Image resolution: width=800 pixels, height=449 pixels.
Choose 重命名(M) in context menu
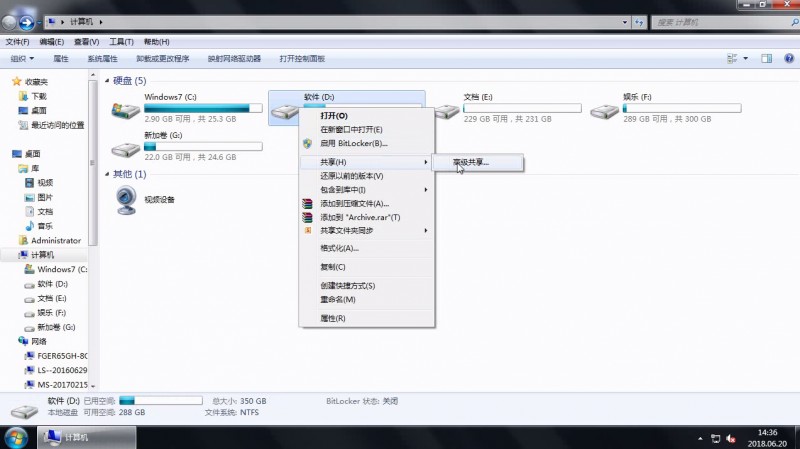tap(366, 300)
